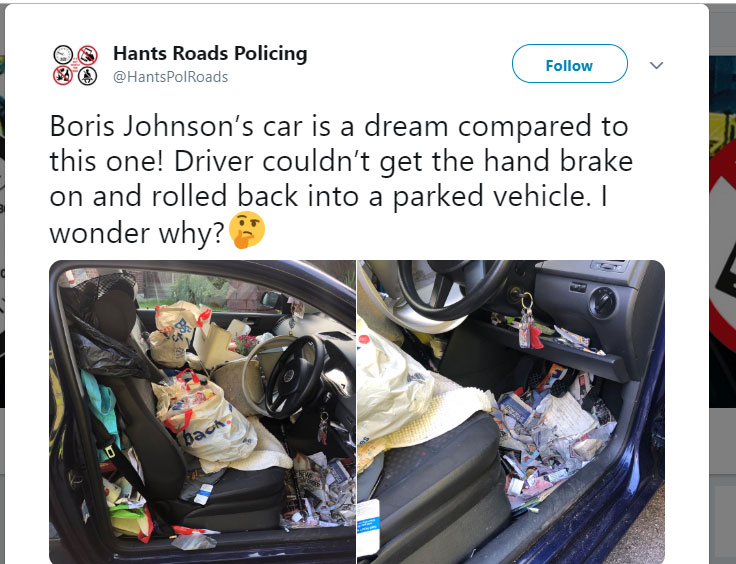Click the speedometer icon in the profile avatar
The width and height of the screenshot is (736, 564).
click(63, 55)
